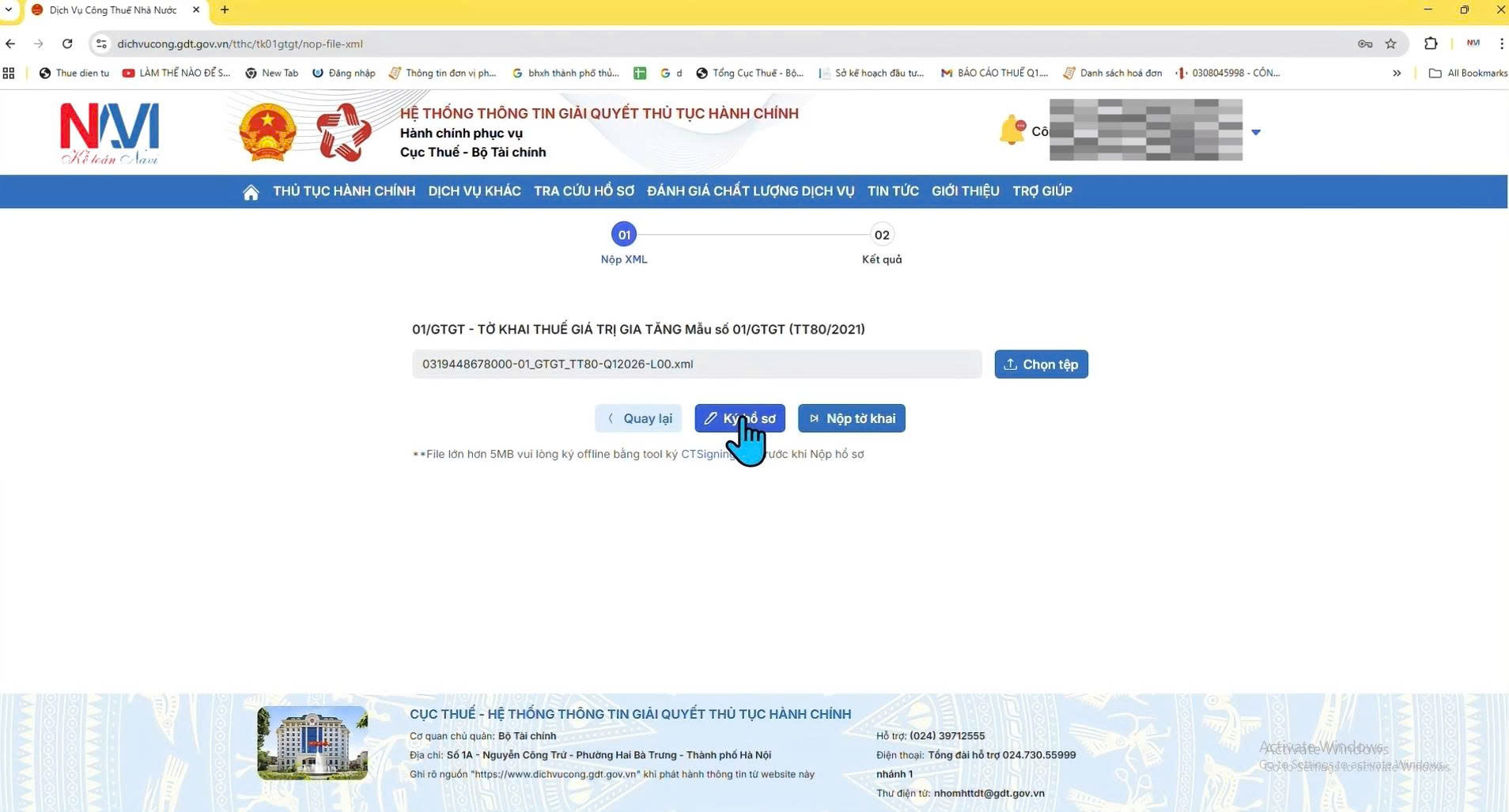Open the tab search dropdown arrow
Image resolution: width=1509 pixels, height=812 pixels.
coord(9,10)
